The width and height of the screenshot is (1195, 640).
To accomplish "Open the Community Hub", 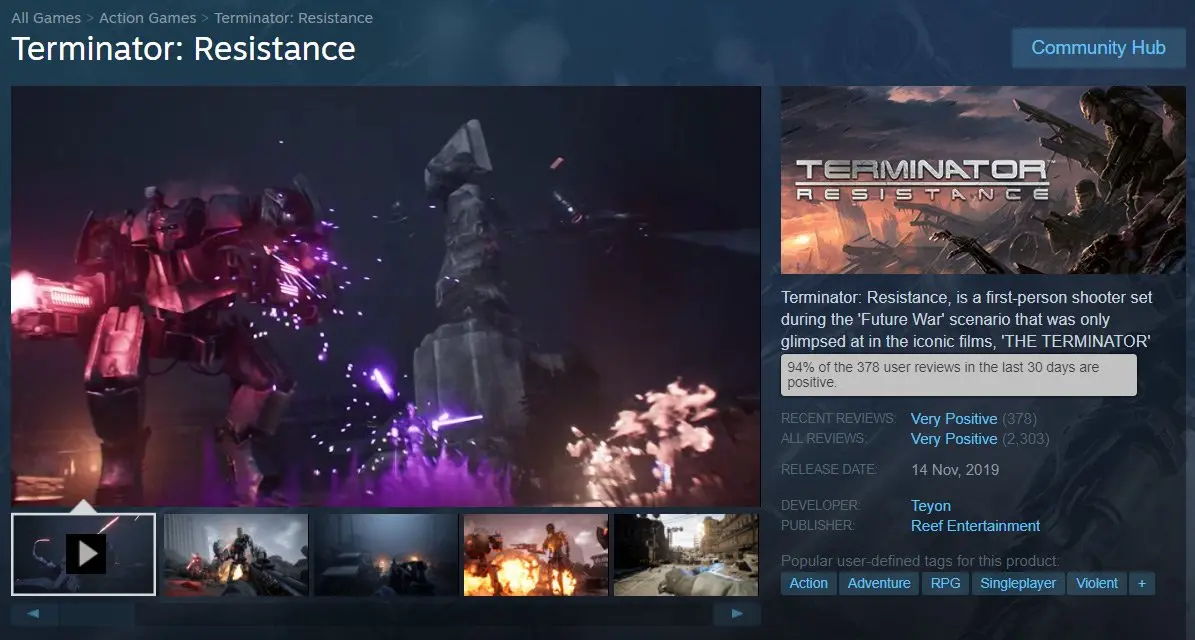I will [x=1098, y=48].
